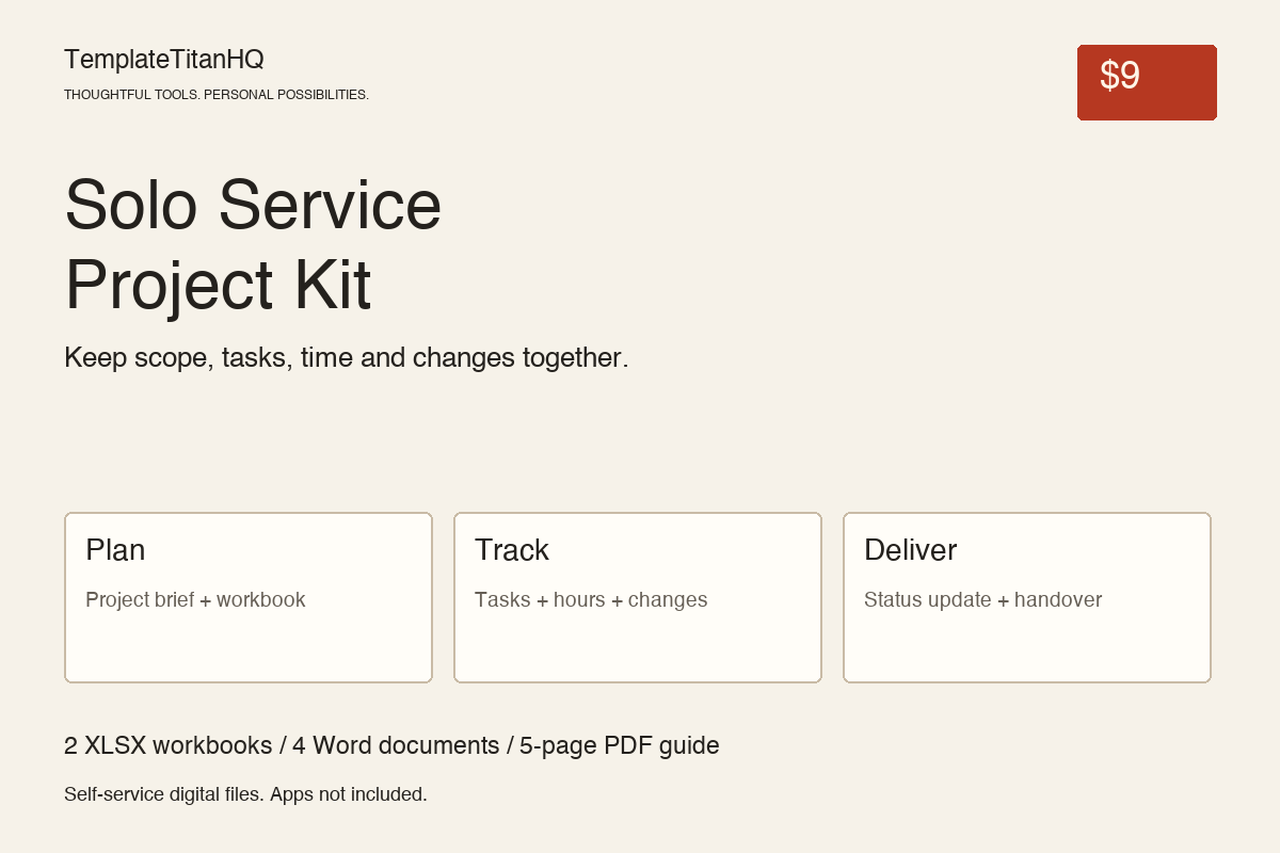1280x853 pixels.
Task: Click the "Status update + handover" description
Action: tap(983, 600)
